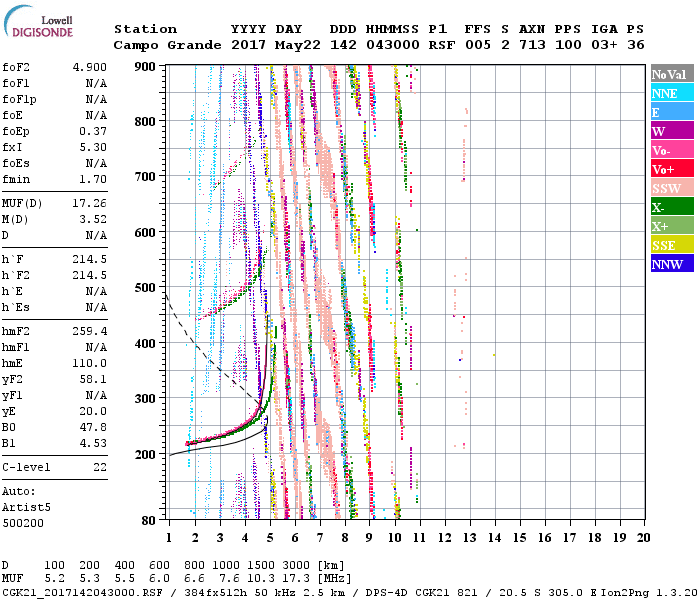Click the MUF table value 17.3
Image resolution: width=700 pixels, height=600 pixels.
pos(296,579)
